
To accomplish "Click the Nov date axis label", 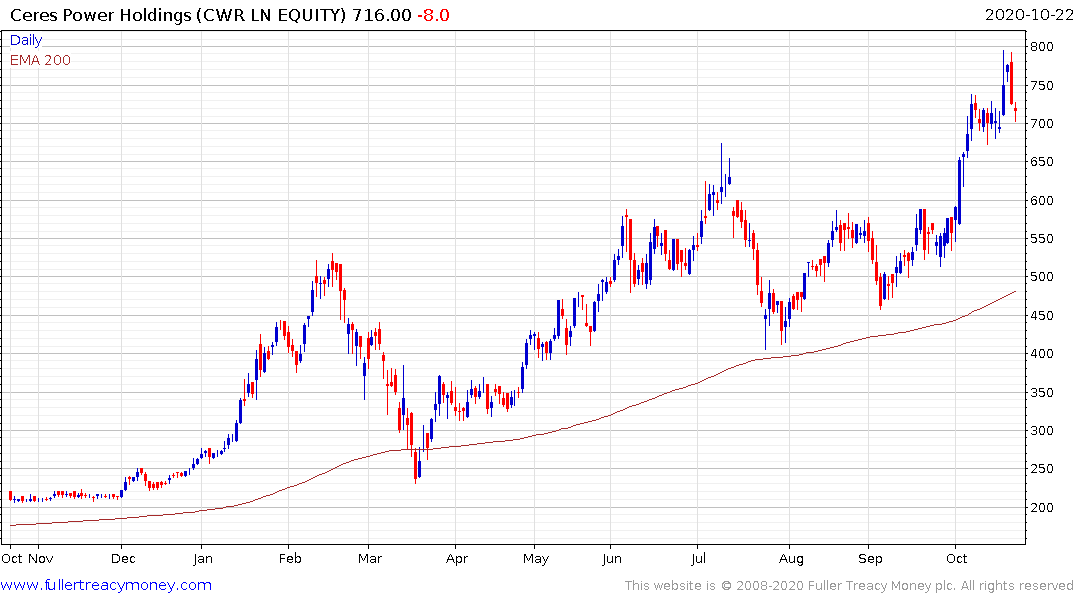I will click(x=41, y=559).
